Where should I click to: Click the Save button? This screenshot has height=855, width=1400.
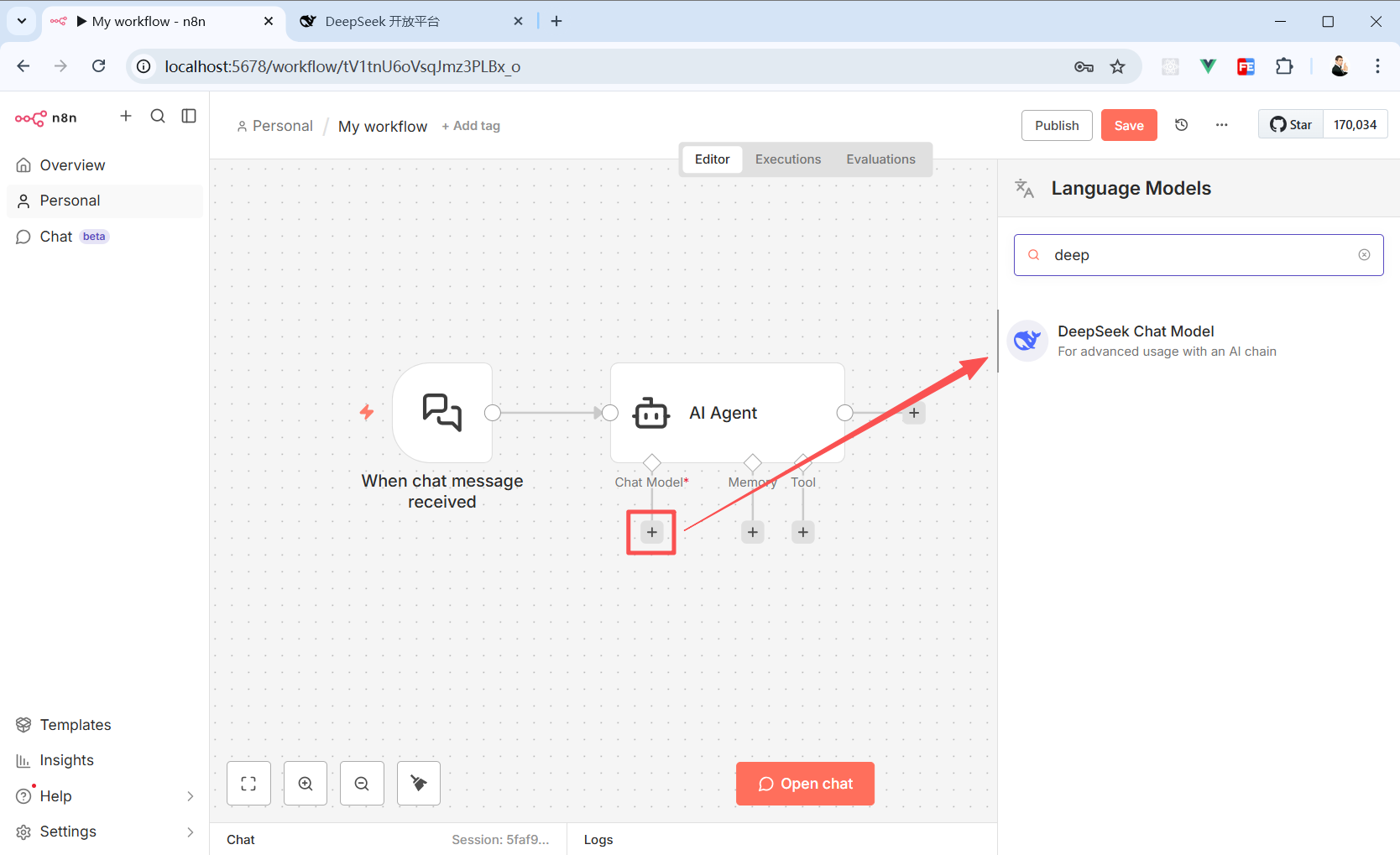click(1128, 125)
